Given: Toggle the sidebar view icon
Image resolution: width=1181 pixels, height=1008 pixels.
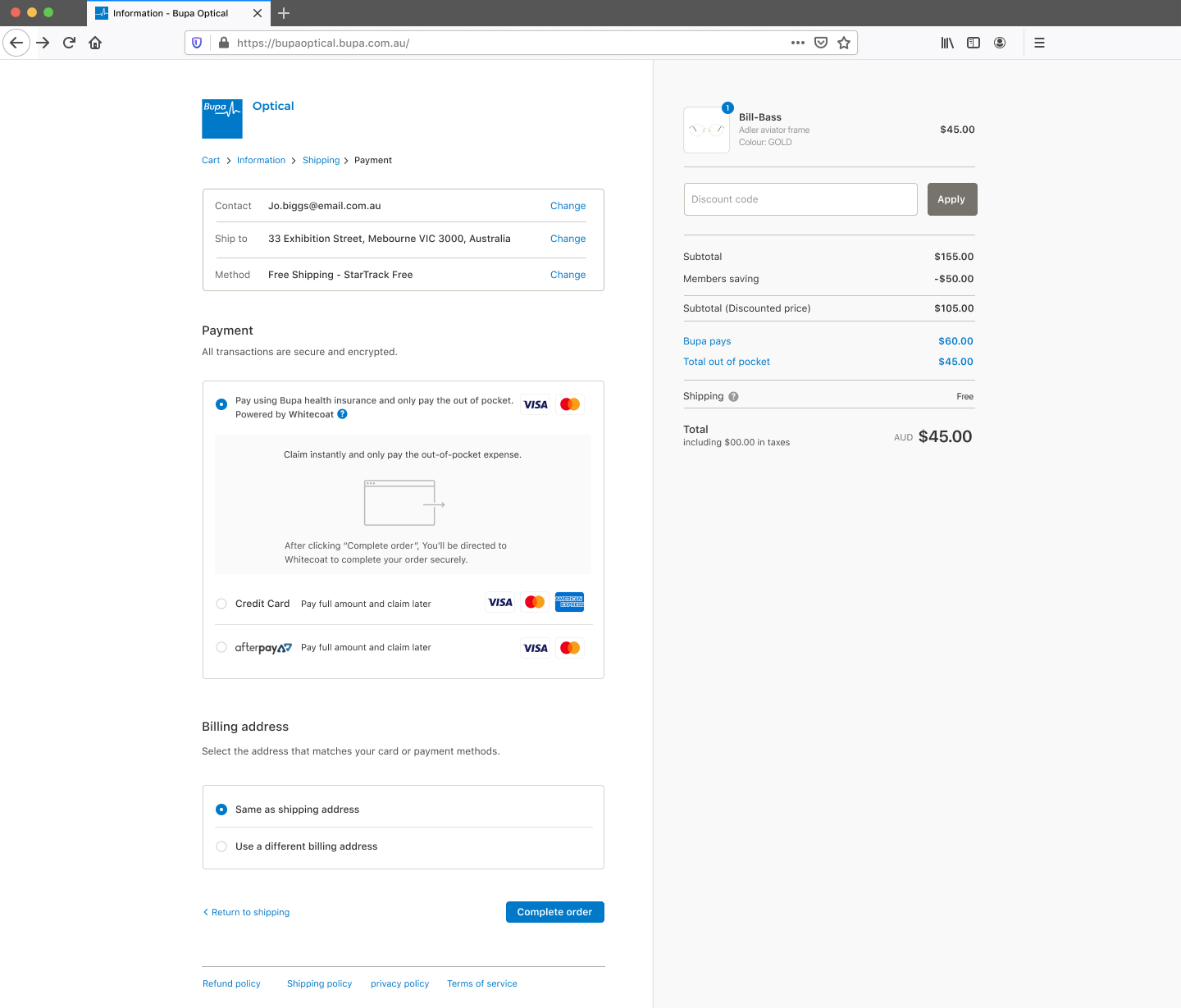Looking at the screenshot, I should (974, 43).
